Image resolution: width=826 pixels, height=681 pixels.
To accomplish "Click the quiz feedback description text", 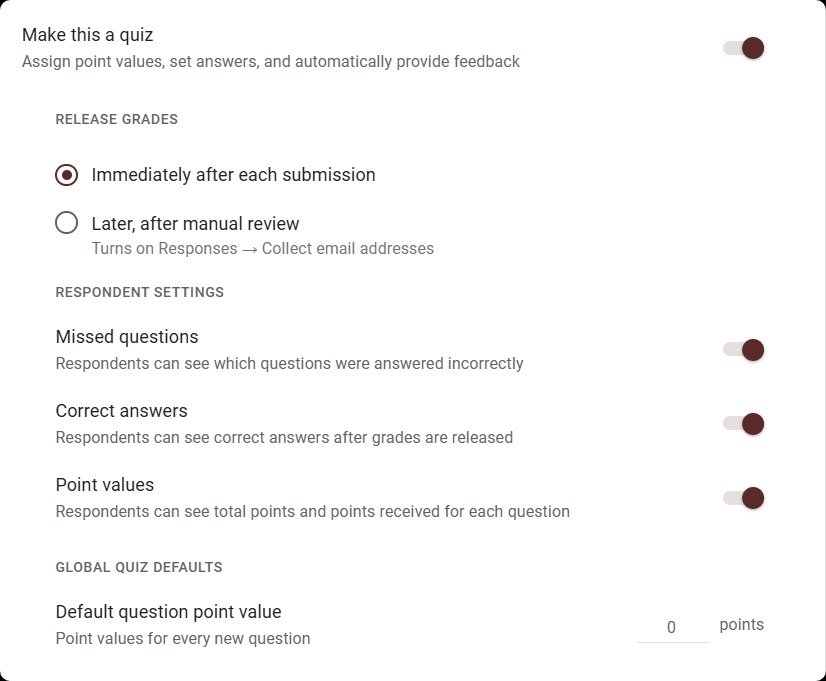I will click(x=270, y=61).
